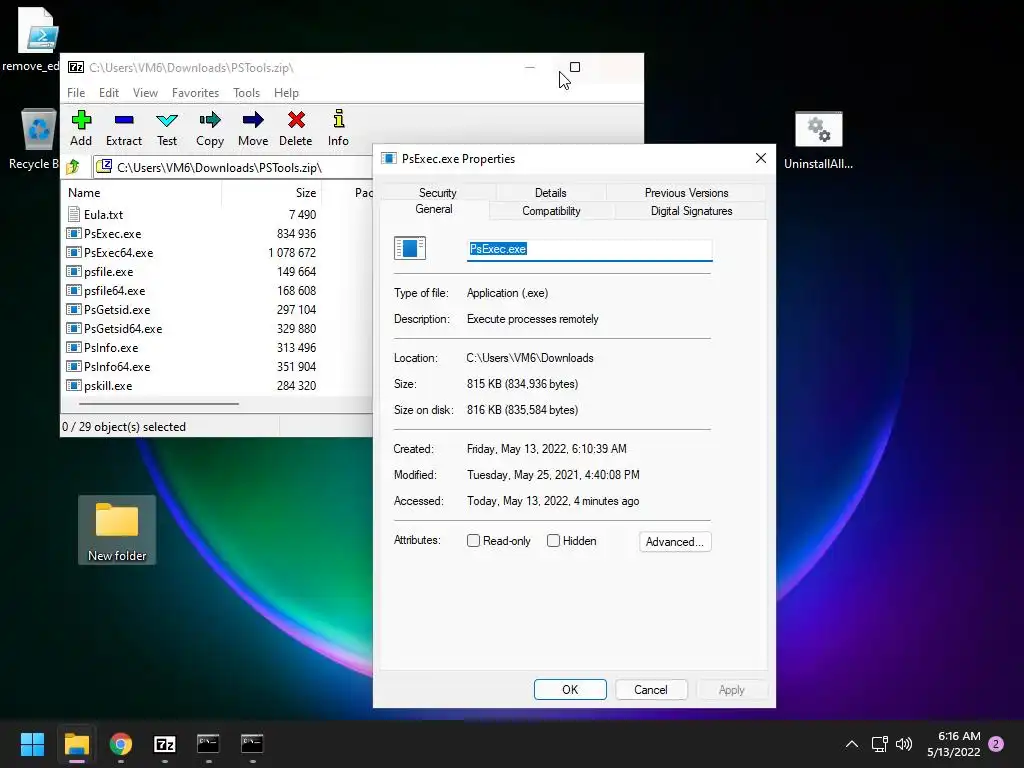Click the PsExec.exe file icon in 7-Zip
The width and height of the screenshot is (1024, 768).
(74, 233)
